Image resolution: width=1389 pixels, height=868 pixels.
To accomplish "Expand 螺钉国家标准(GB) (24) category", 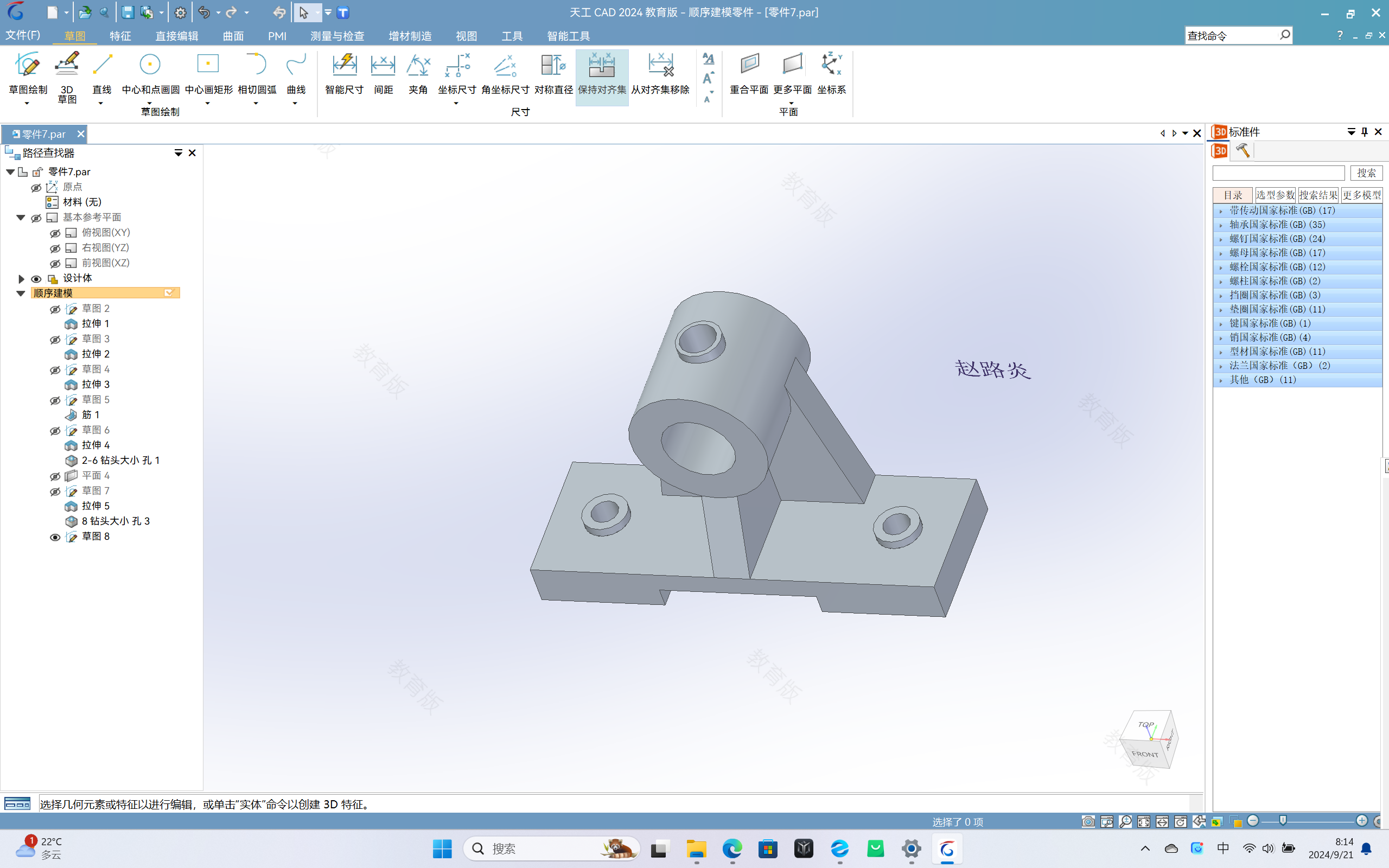I will point(1221,239).
